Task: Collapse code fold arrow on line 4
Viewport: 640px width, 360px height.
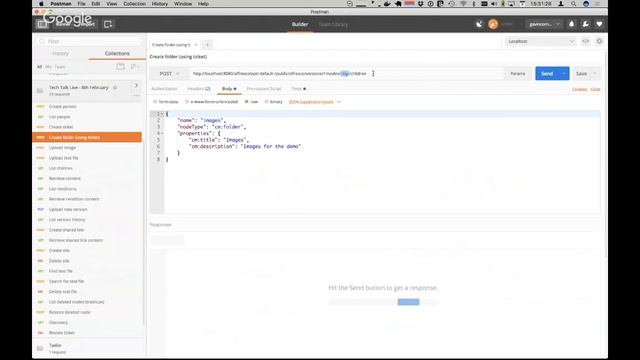Action: tap(162, 133)
